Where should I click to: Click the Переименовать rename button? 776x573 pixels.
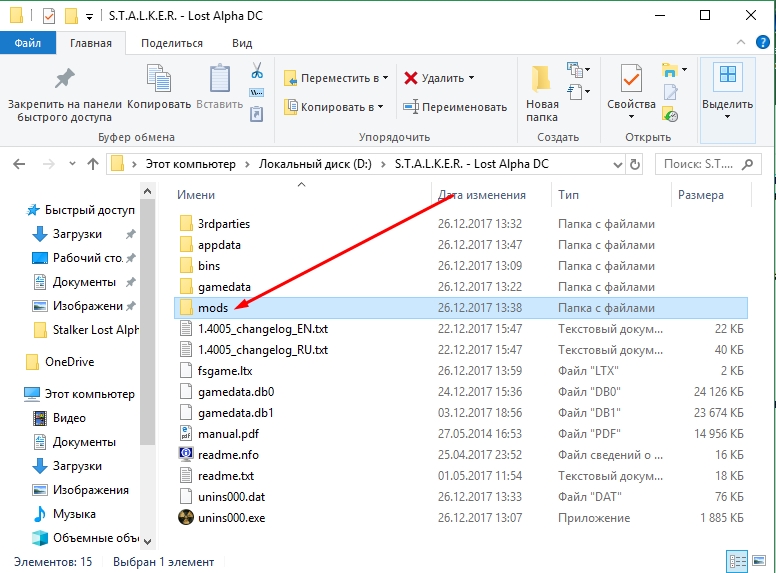(455, 107)
